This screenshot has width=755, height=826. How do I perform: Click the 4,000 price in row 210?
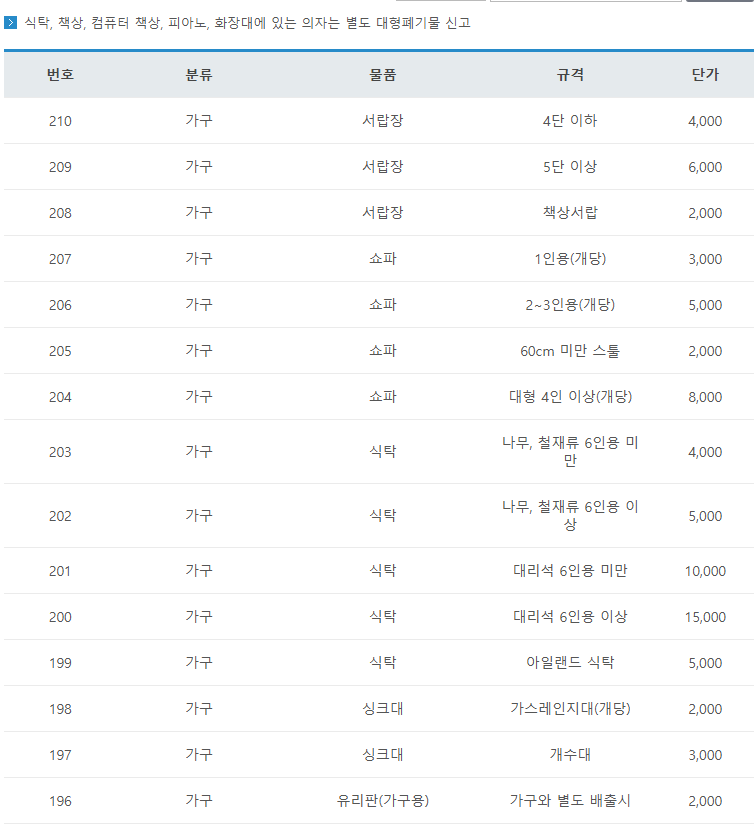pos(705,121)
